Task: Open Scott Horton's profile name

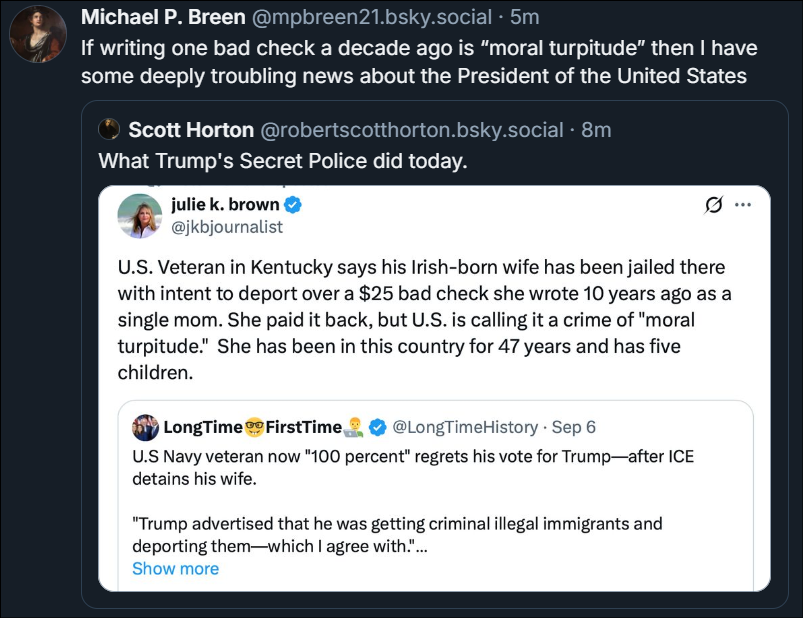Action: pos(191,130)
